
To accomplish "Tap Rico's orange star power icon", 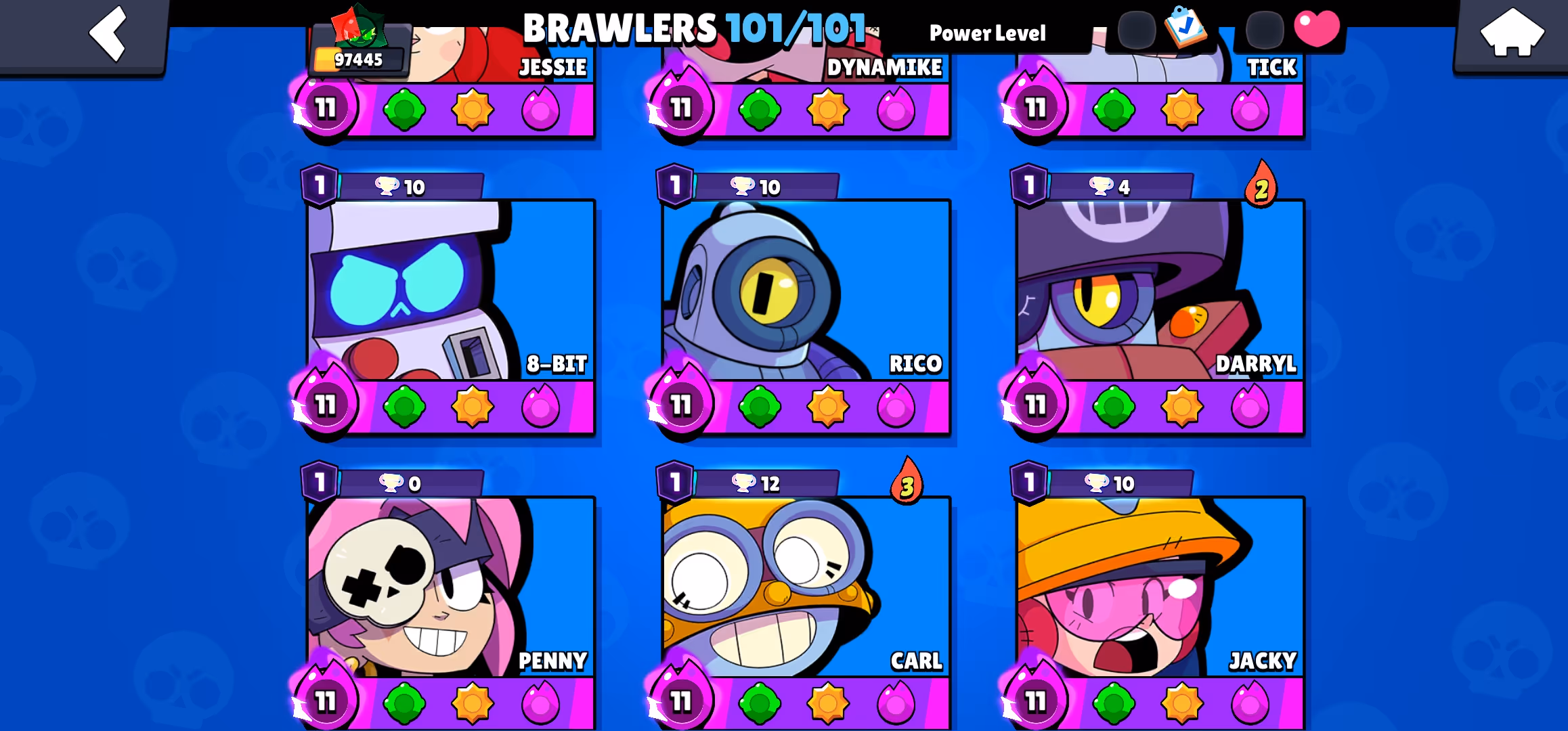I will pos(827,407).
